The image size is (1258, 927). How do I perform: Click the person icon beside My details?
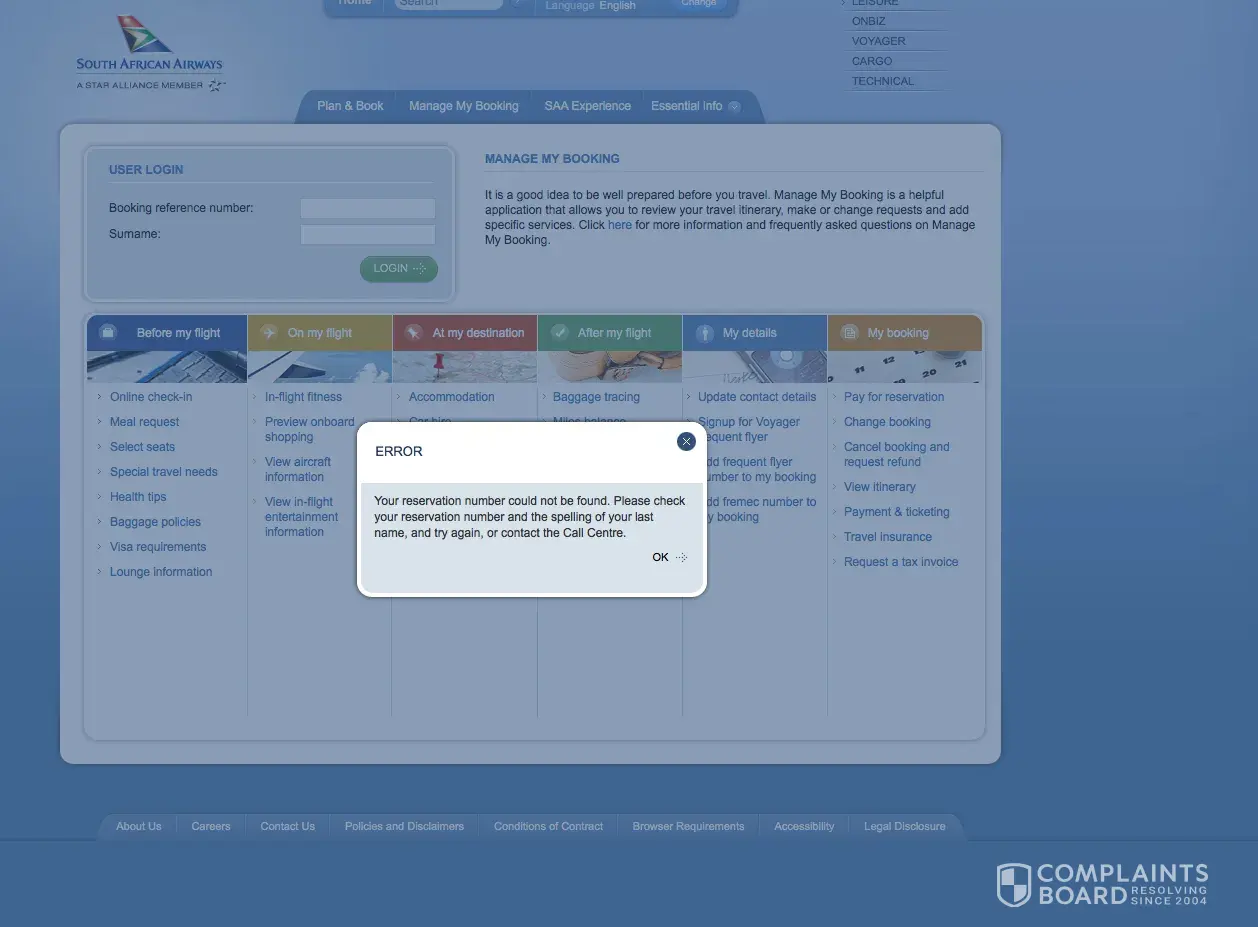click(704, 333)
